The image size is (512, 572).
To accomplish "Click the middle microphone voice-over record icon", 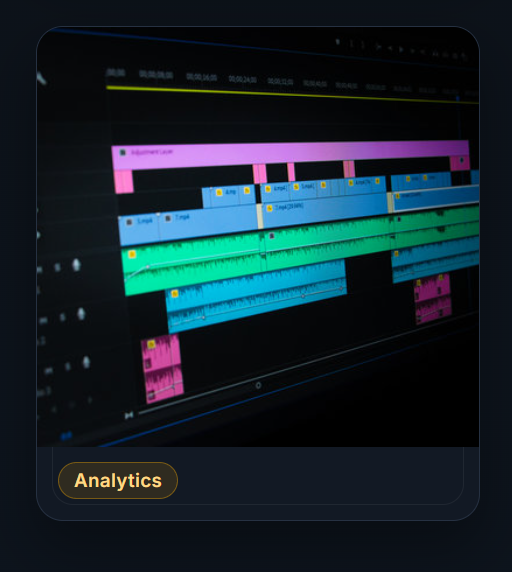I will pos(81,314).
